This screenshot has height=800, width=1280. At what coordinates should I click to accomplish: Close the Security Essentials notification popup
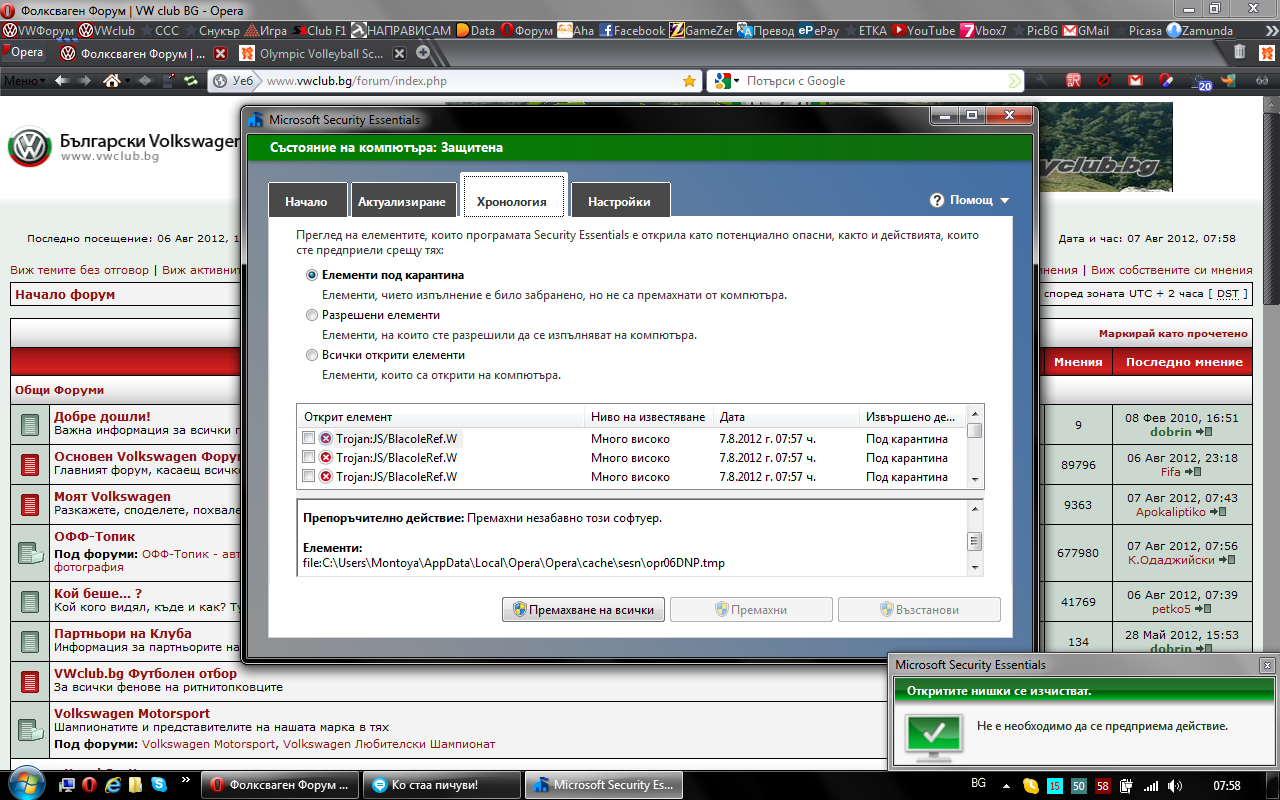tap(1267, 665)
